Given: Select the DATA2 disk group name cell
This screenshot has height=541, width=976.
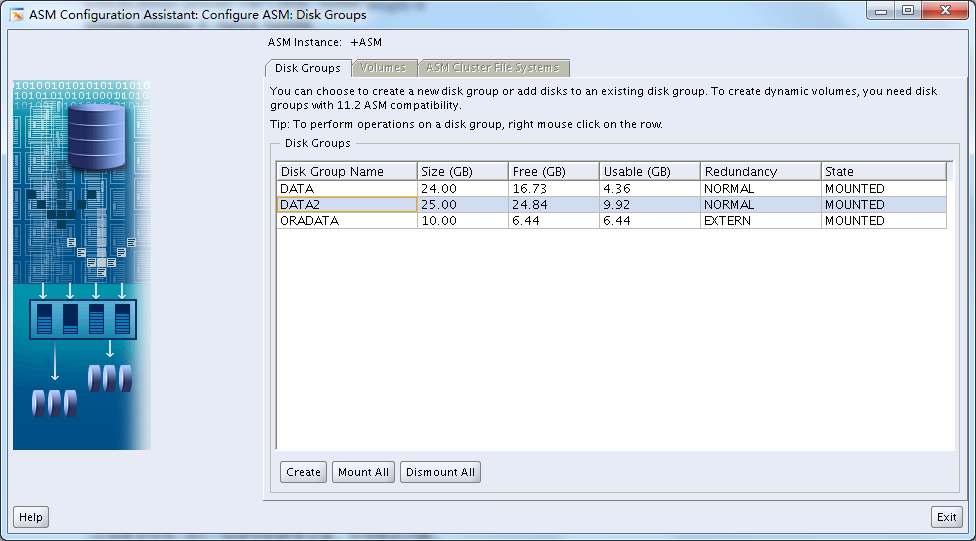Looking at the screenshot, I should click(x=347, y=204).
